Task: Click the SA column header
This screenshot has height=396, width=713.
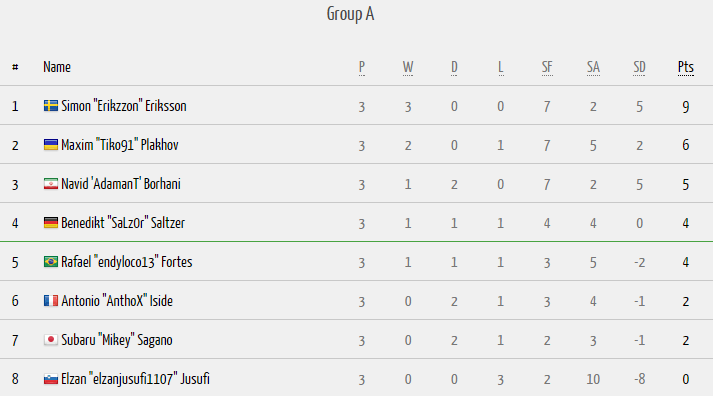Action: click(593, 67)
